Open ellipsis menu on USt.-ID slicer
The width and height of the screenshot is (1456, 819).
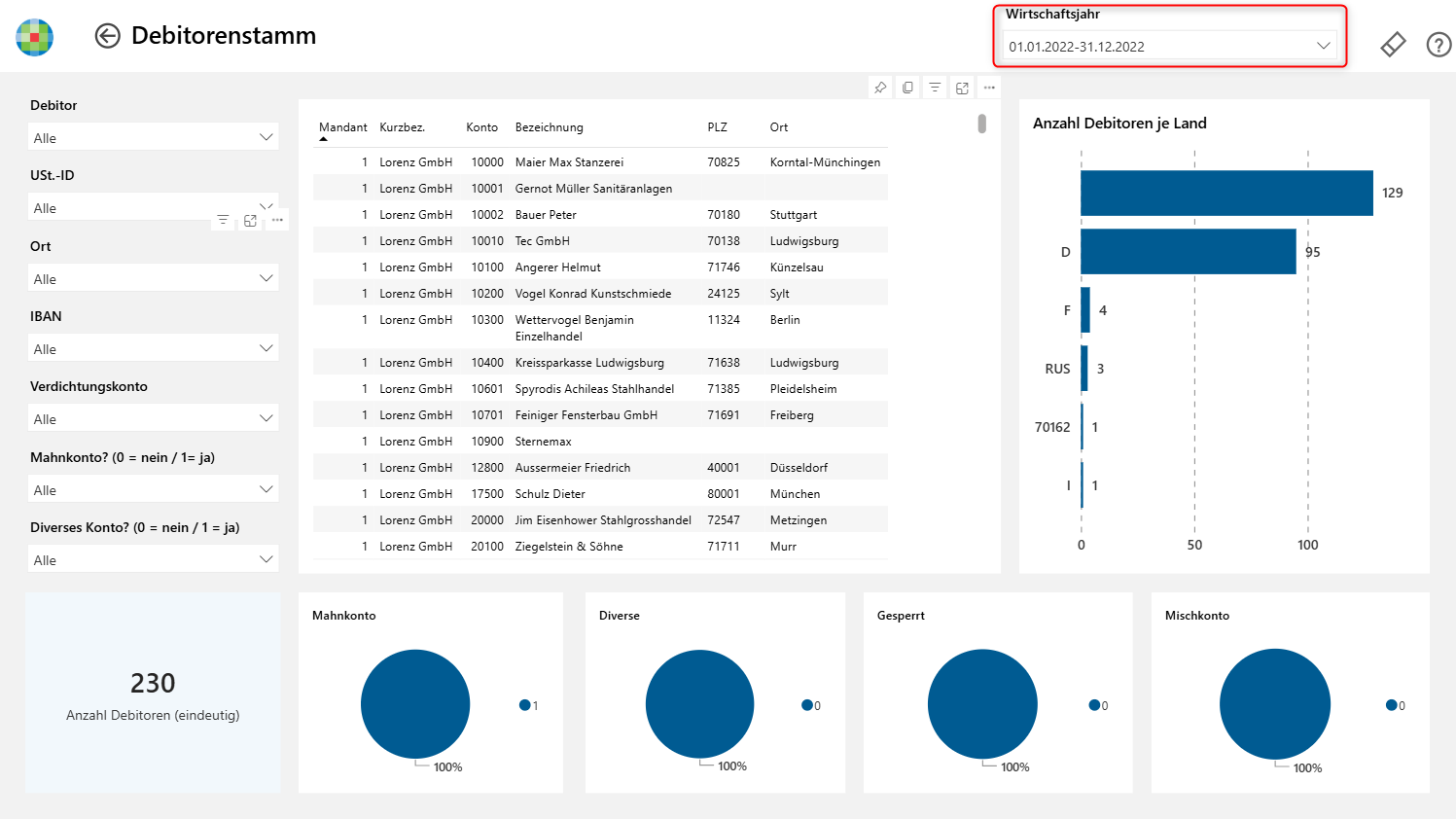point(277,220)
